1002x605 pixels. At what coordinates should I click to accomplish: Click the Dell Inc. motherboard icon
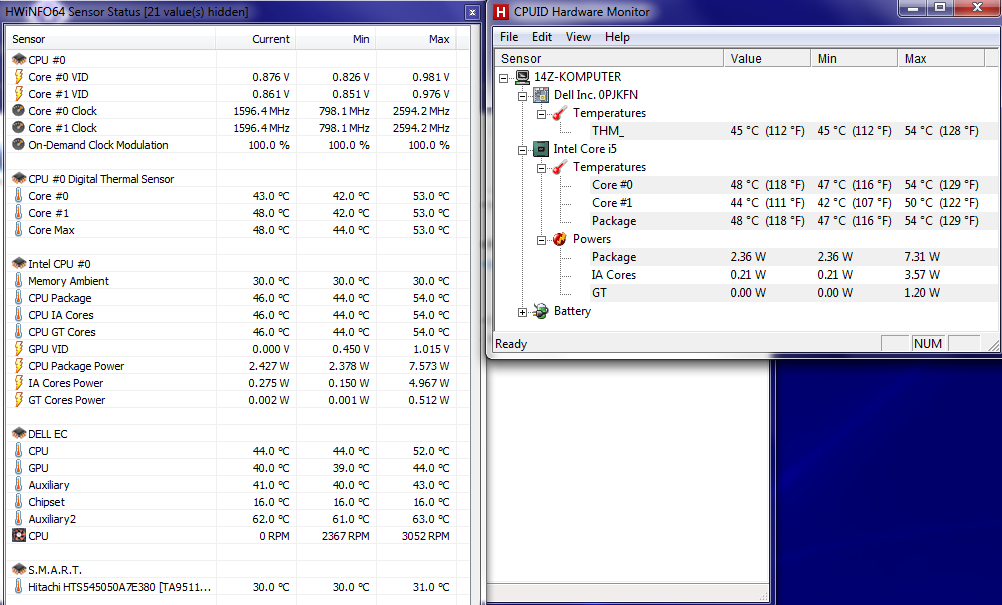pos(541,95)
